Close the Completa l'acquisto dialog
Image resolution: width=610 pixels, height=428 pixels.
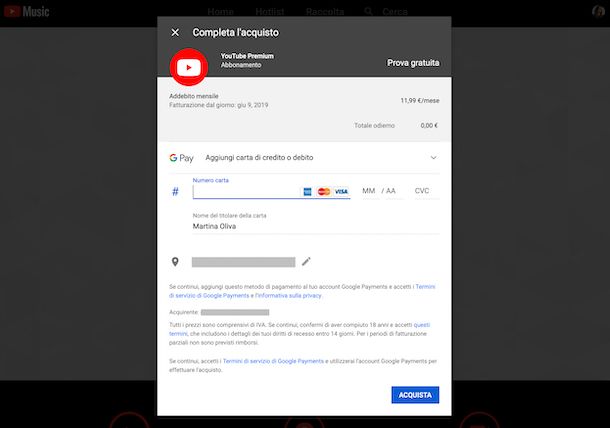coord(175,33)
